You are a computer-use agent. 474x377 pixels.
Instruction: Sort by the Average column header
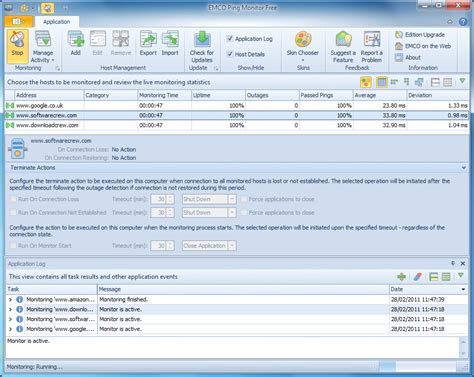point(380,95)
